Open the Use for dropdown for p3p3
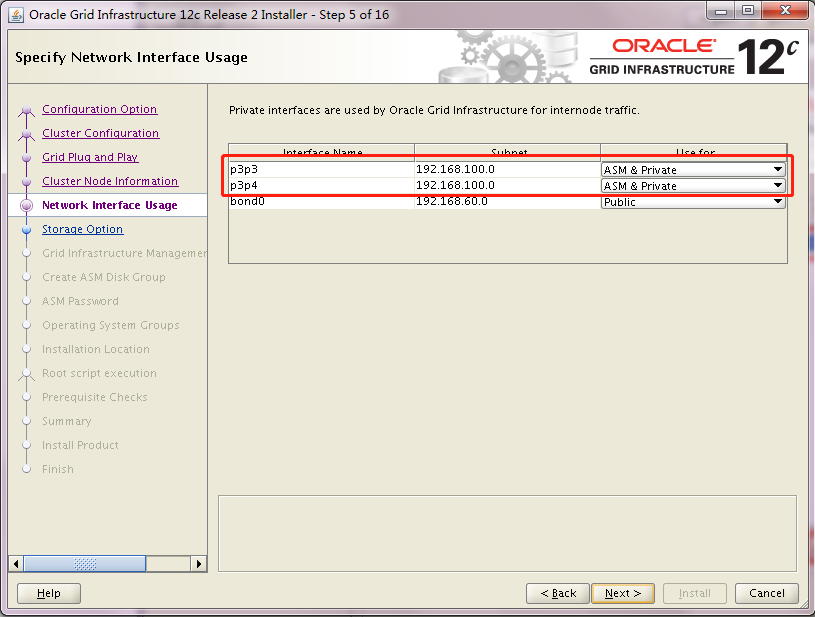815x617 pixels. click(x=693, y=170)
